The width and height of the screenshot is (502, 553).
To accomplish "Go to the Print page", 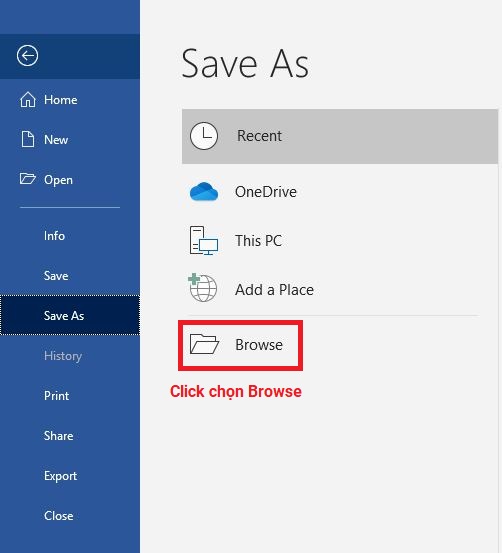I will click(x=56, y=395).
